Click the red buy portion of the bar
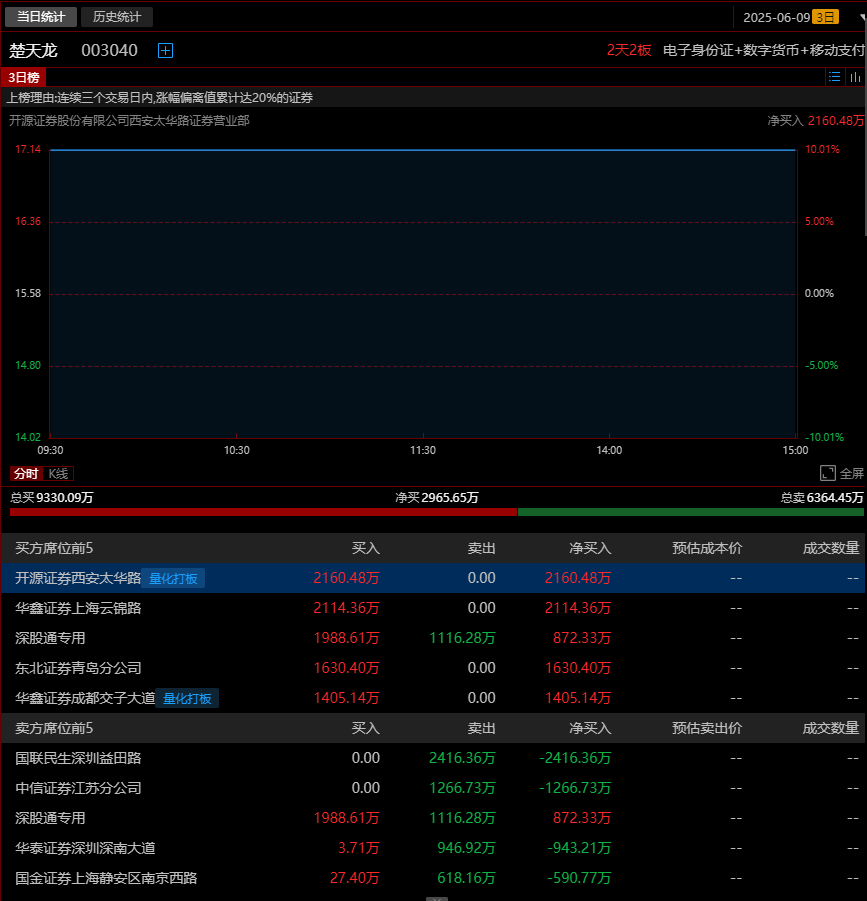Screen dimensions: 867x901 coord(264,512)
